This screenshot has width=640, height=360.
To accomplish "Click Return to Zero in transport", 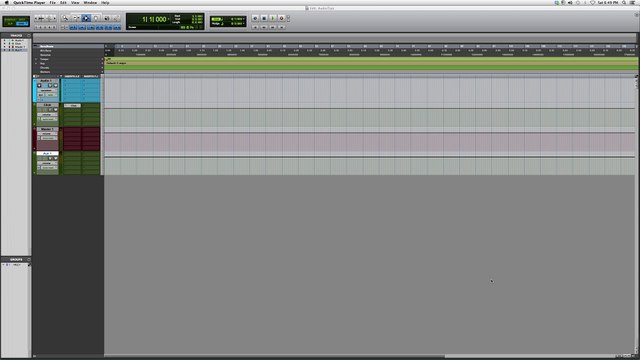I will 256,27.
